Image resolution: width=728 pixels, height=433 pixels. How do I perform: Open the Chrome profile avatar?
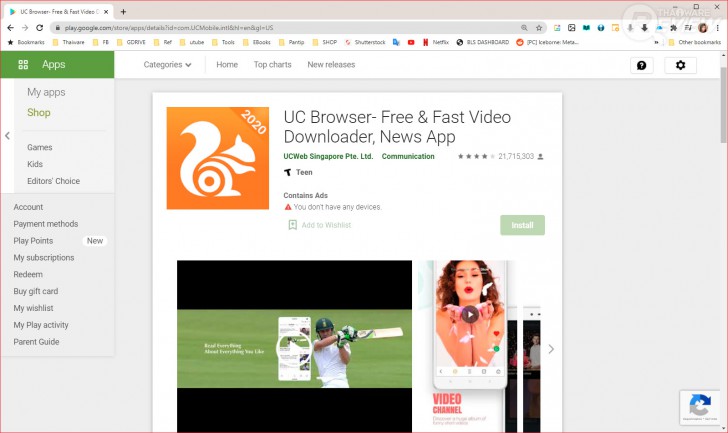[703, 28]
